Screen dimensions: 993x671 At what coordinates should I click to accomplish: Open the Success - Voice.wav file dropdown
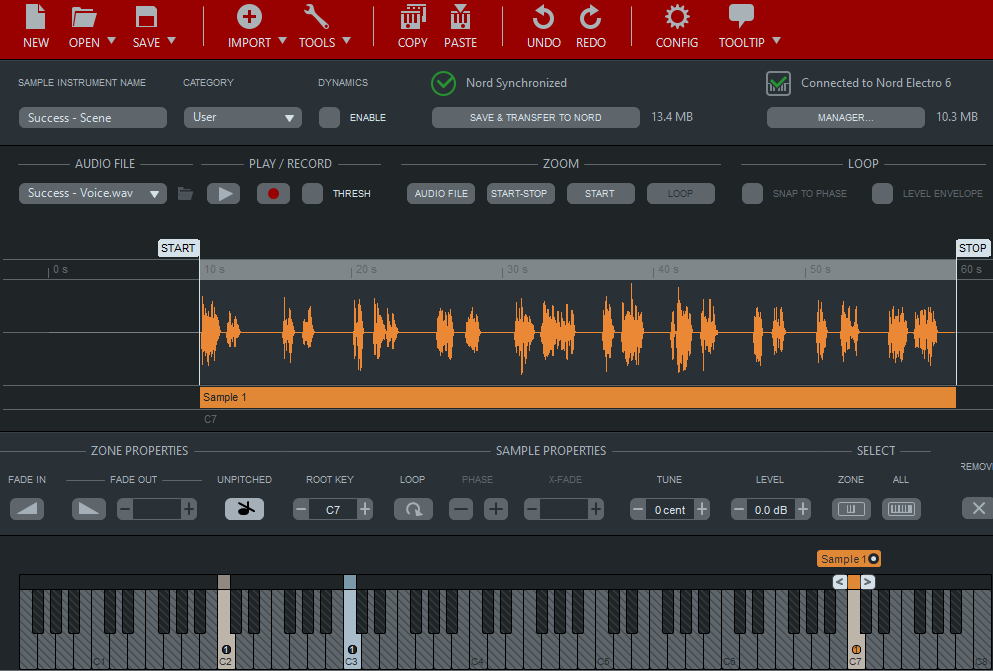click(x=92, y=194)
